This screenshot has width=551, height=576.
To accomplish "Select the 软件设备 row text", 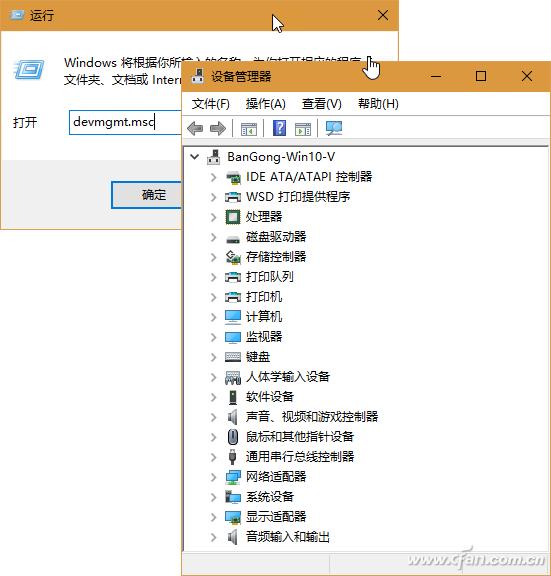I will pyautogui.click(x=270, y=397).
